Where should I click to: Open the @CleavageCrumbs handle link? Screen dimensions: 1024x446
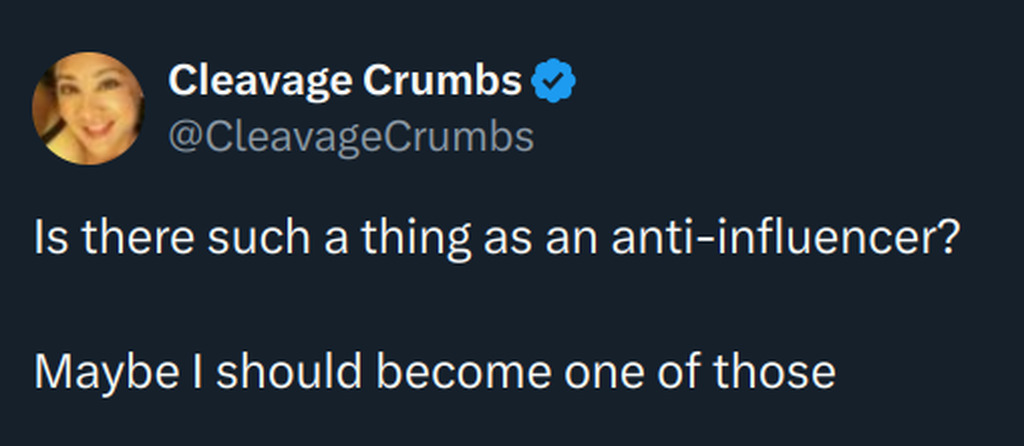tap(350, 137)
